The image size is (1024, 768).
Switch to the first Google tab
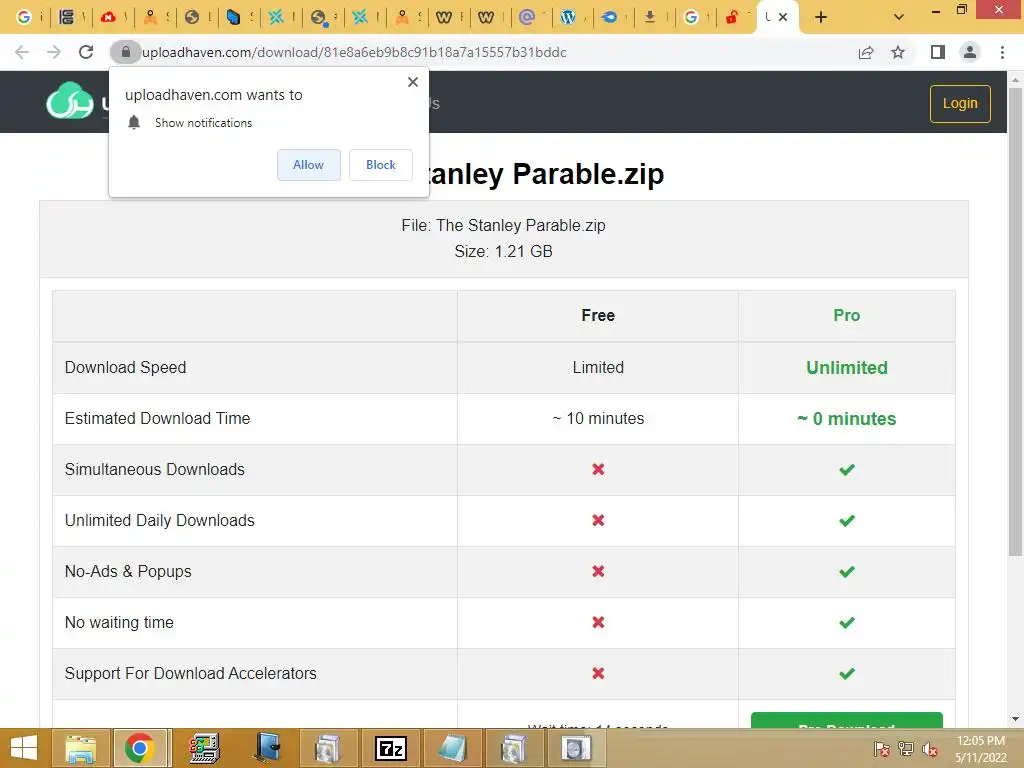pos(24,17)
